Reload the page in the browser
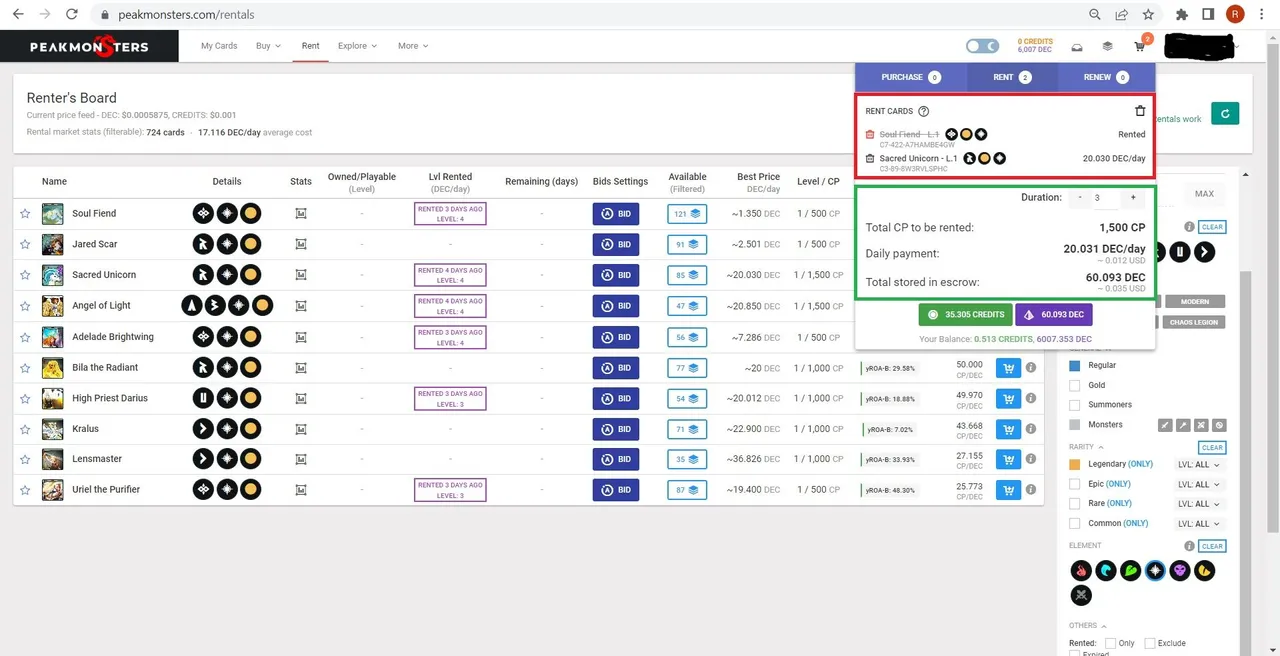Screen dimensions: 1280x656 point(71,15)
